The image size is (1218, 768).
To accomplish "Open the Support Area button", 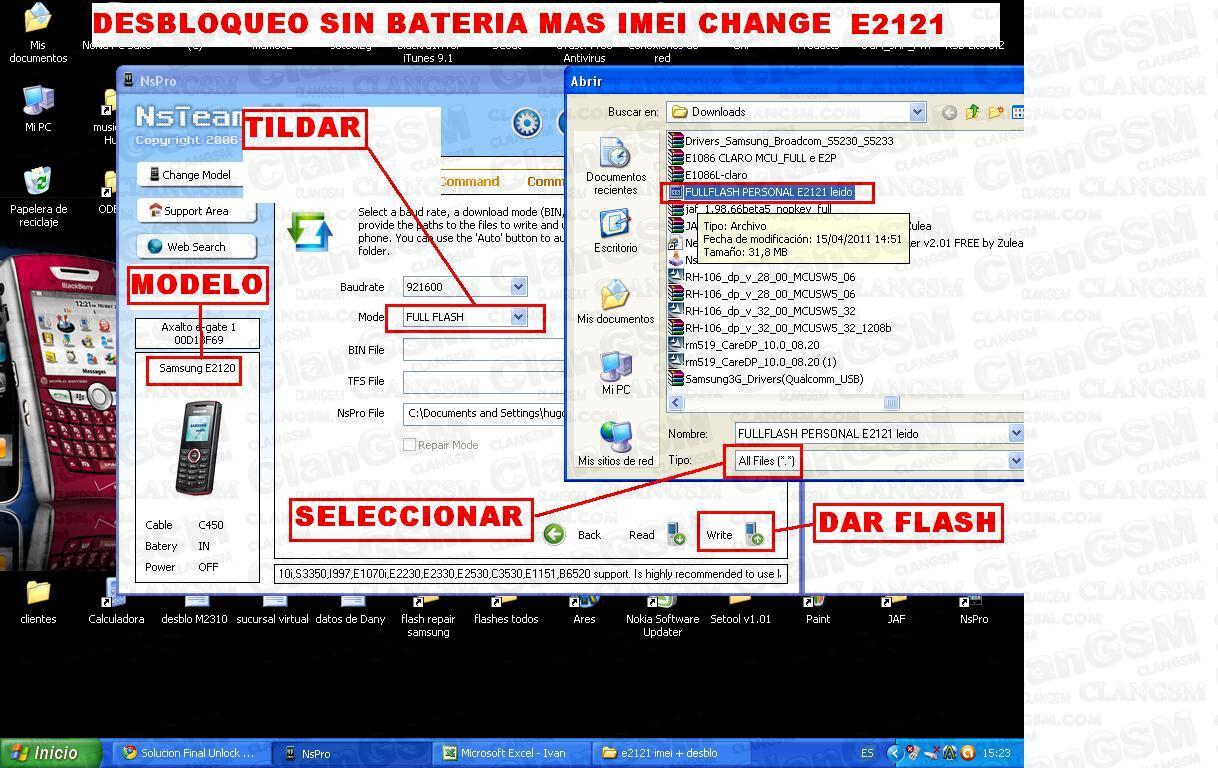I will pos(196,211).
